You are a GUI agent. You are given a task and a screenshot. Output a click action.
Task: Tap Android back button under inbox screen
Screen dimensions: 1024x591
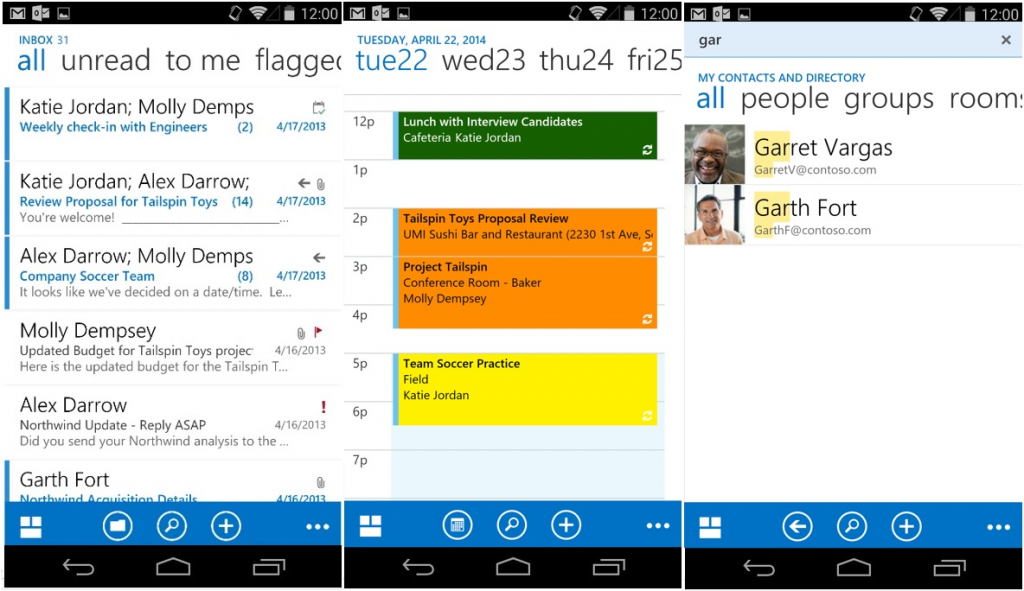78,567
